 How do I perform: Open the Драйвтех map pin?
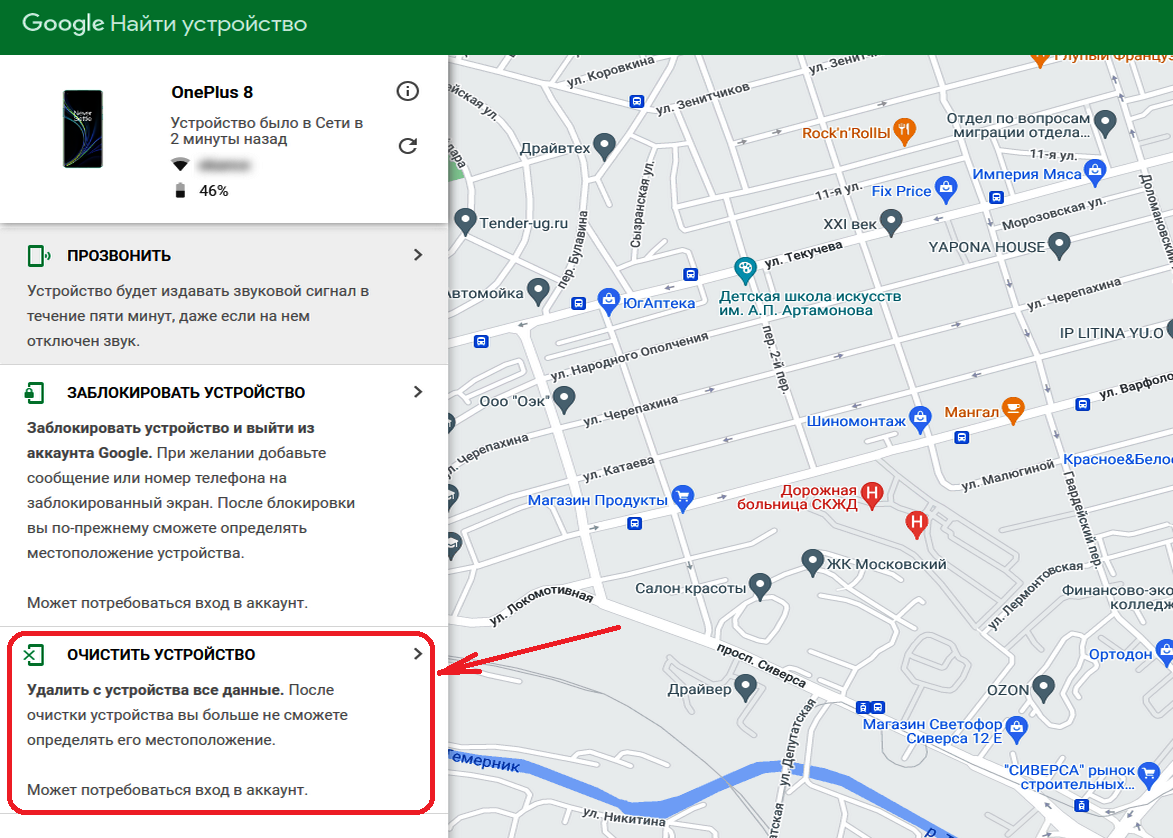pos(604,146)
